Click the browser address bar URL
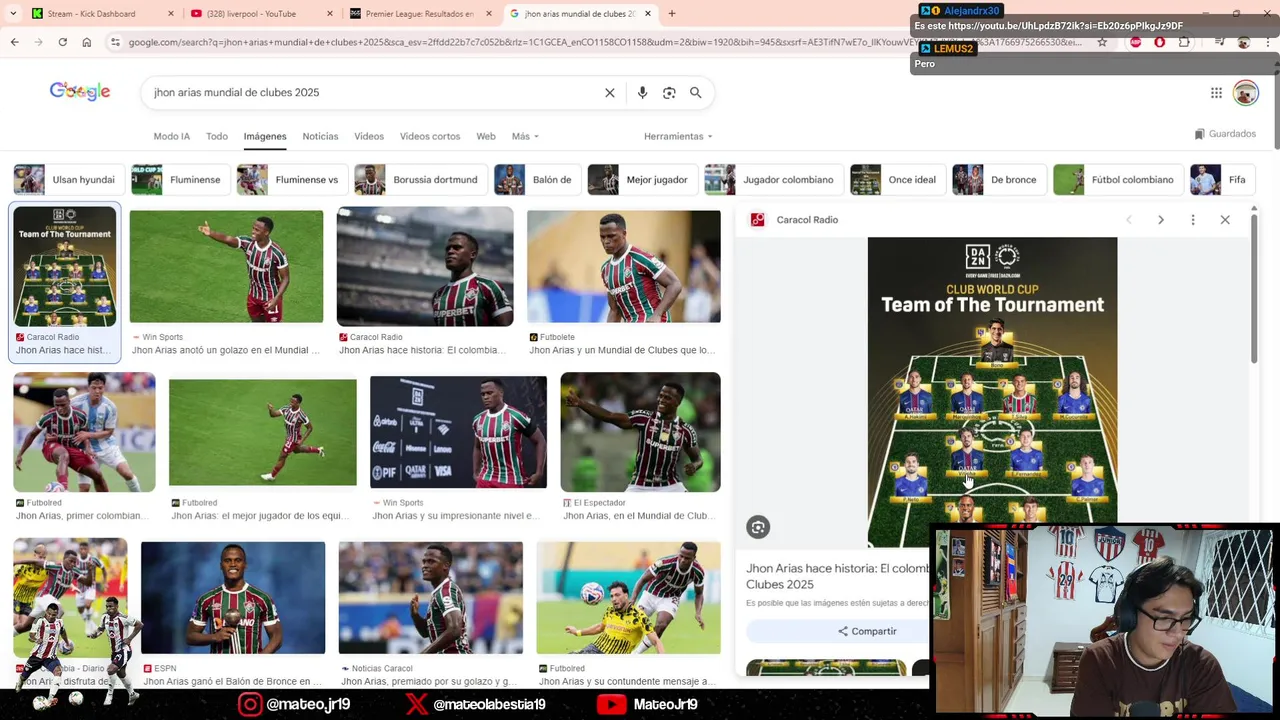The height and width of the screenshot is (720, 1280). [x=605, y=42]
